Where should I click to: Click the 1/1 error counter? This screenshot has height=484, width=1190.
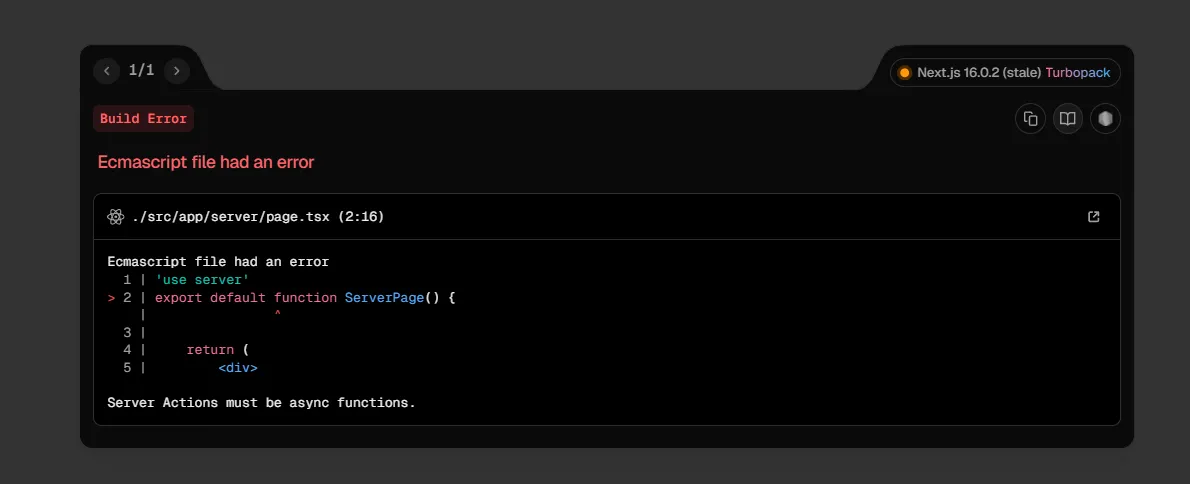[142, 71]
